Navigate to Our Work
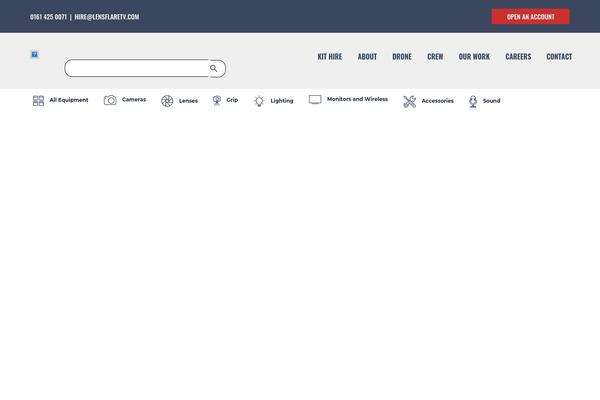The height and width of the screenshot is (400, 600). click(474, 57)
